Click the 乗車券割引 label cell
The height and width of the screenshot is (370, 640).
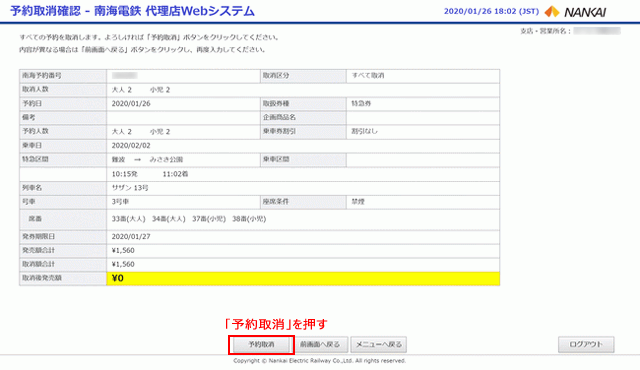[x=303, y=131]
